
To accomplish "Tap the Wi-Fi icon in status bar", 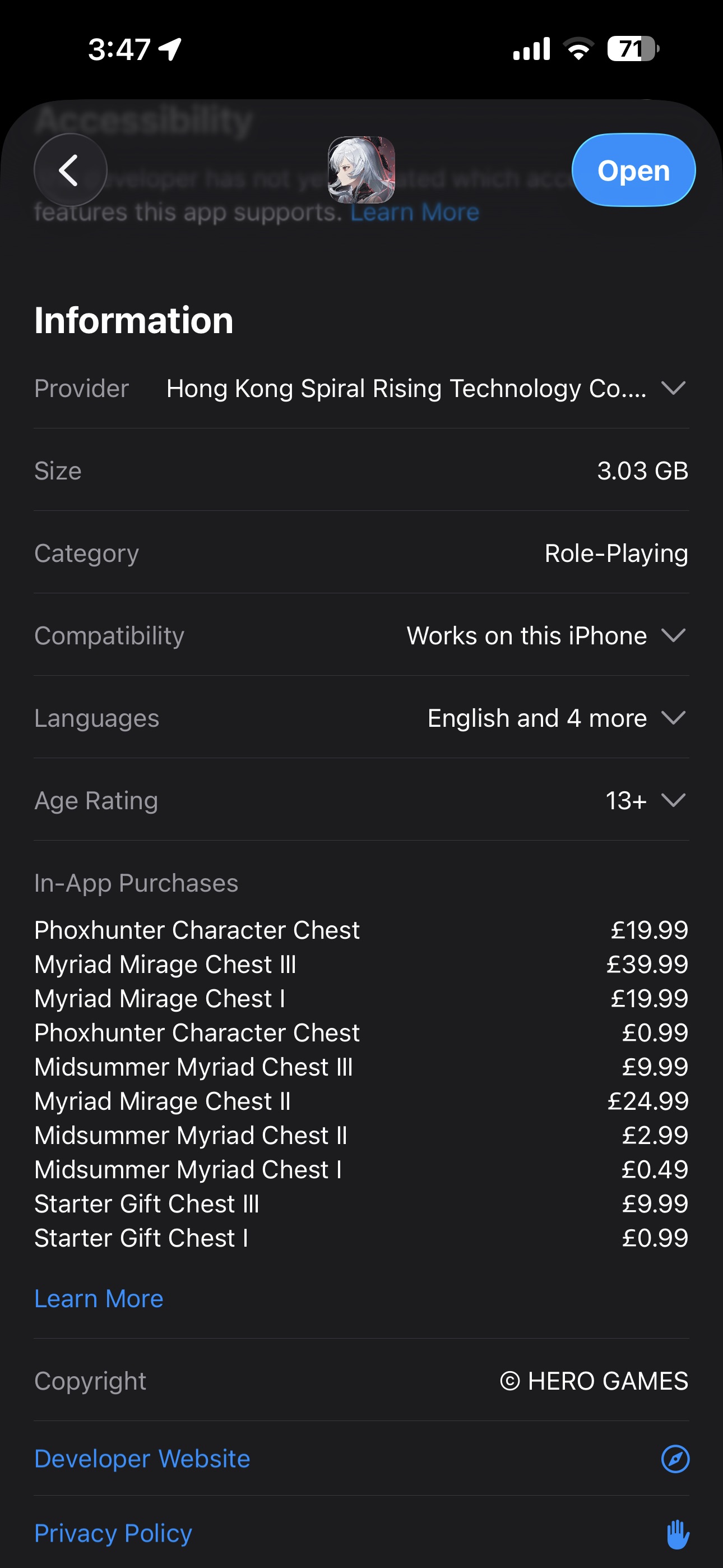I will click(578, 49).
